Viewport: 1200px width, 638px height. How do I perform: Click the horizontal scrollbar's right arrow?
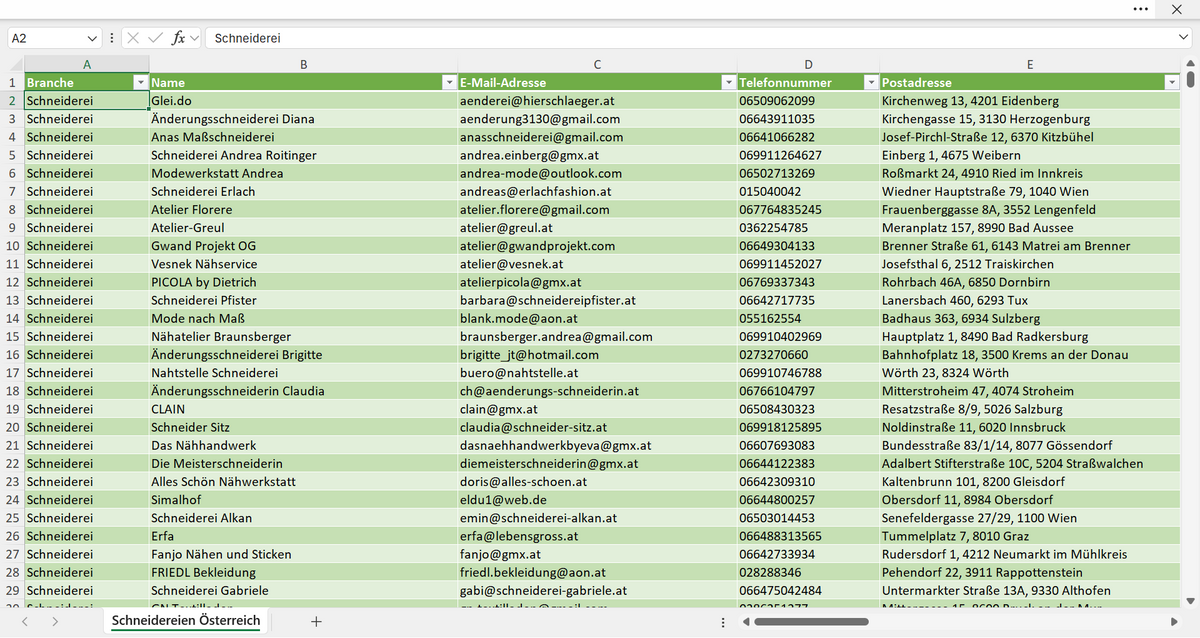tap(1173, 621)
